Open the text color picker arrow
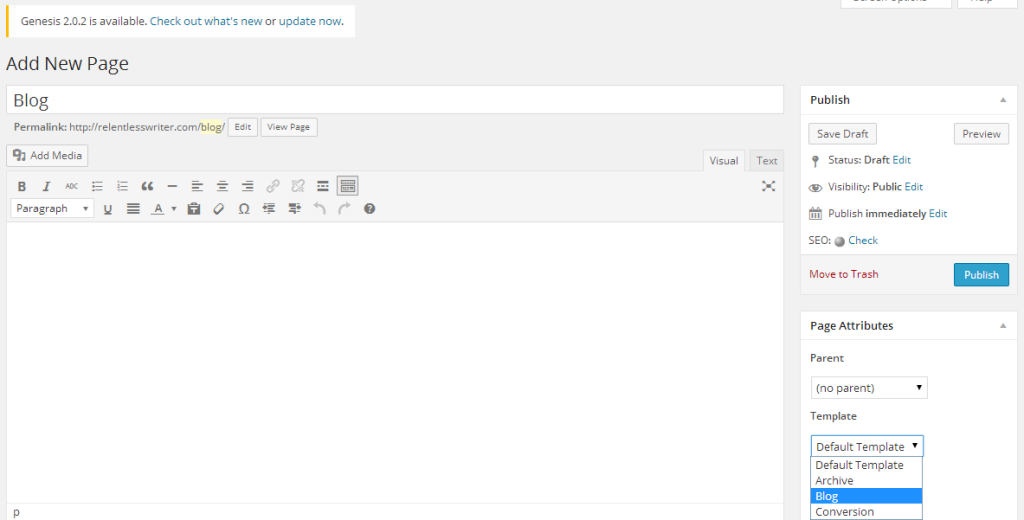 (173, 209)
